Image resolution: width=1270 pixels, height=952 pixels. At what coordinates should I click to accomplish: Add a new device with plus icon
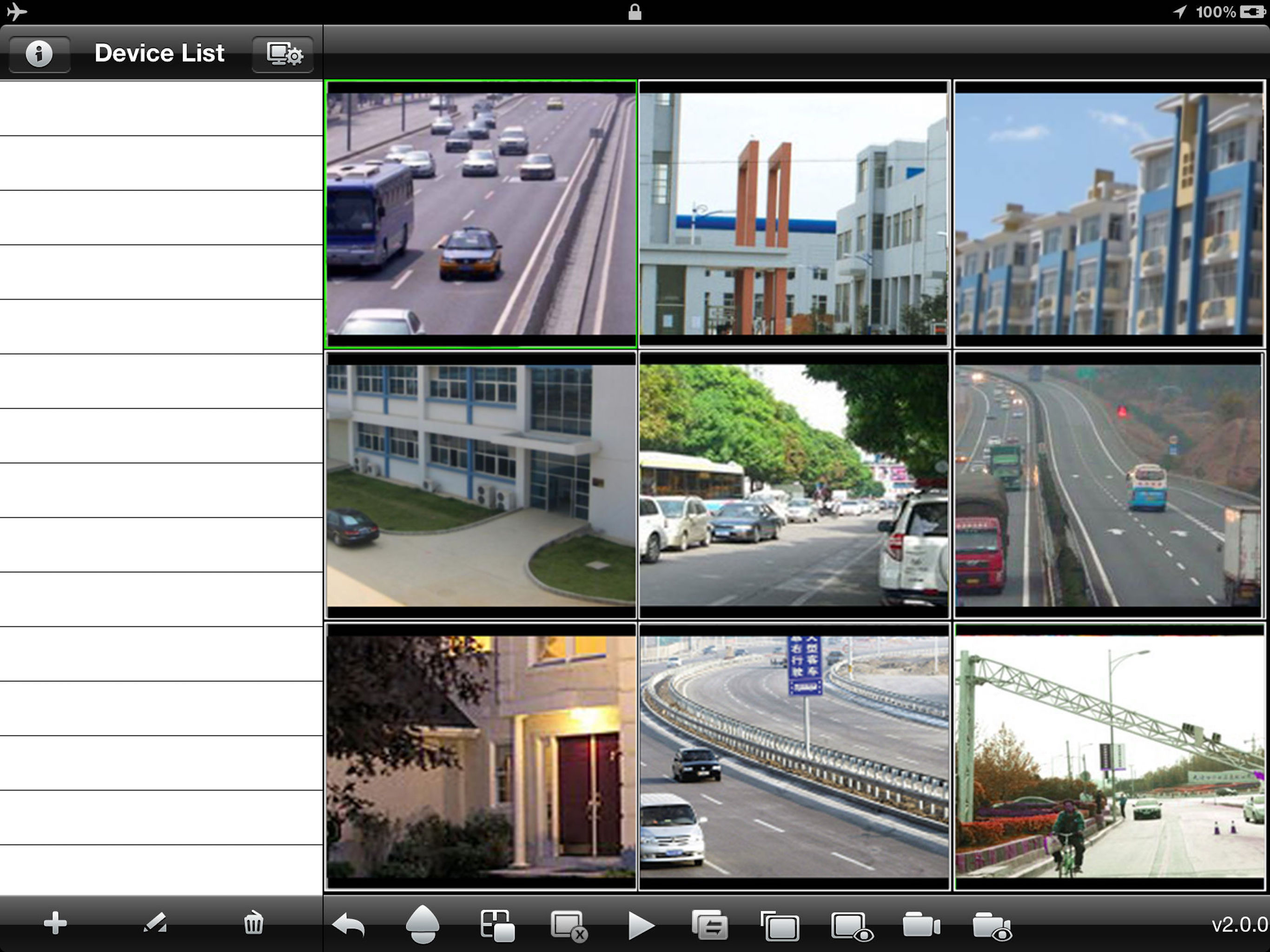[55, 923]
